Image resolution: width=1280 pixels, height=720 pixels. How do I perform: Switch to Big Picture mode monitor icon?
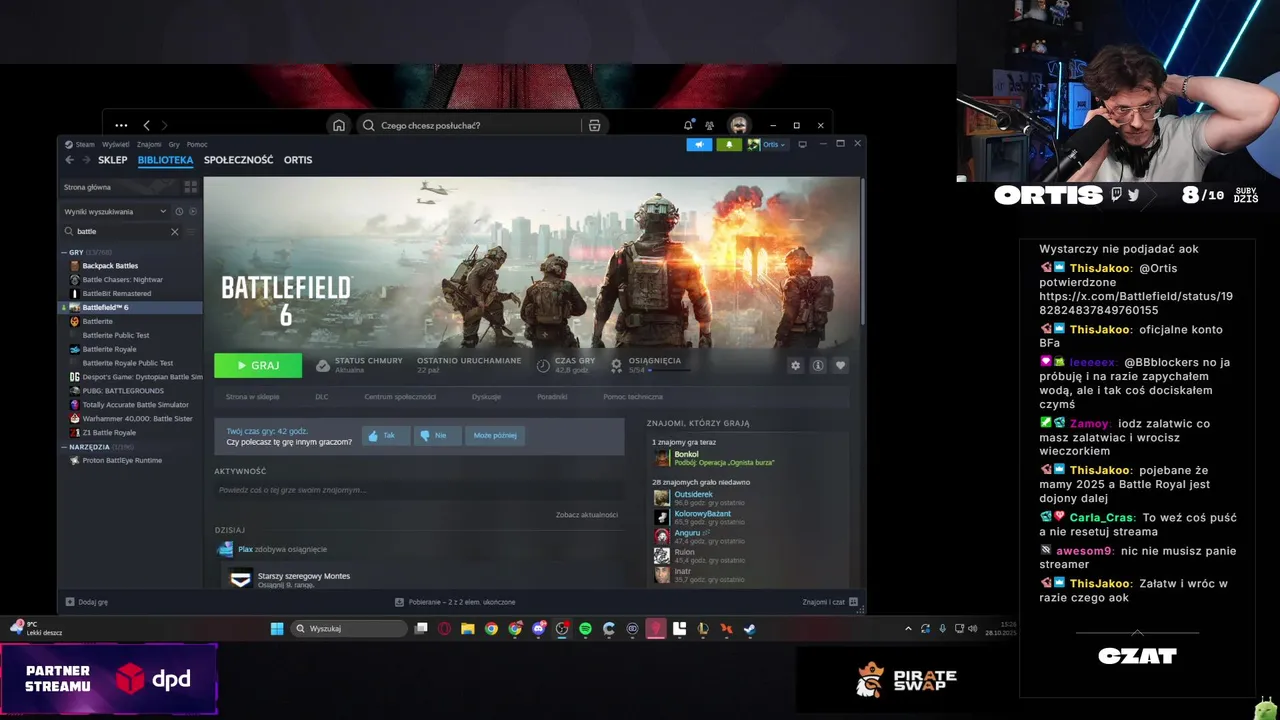point(802,145)
